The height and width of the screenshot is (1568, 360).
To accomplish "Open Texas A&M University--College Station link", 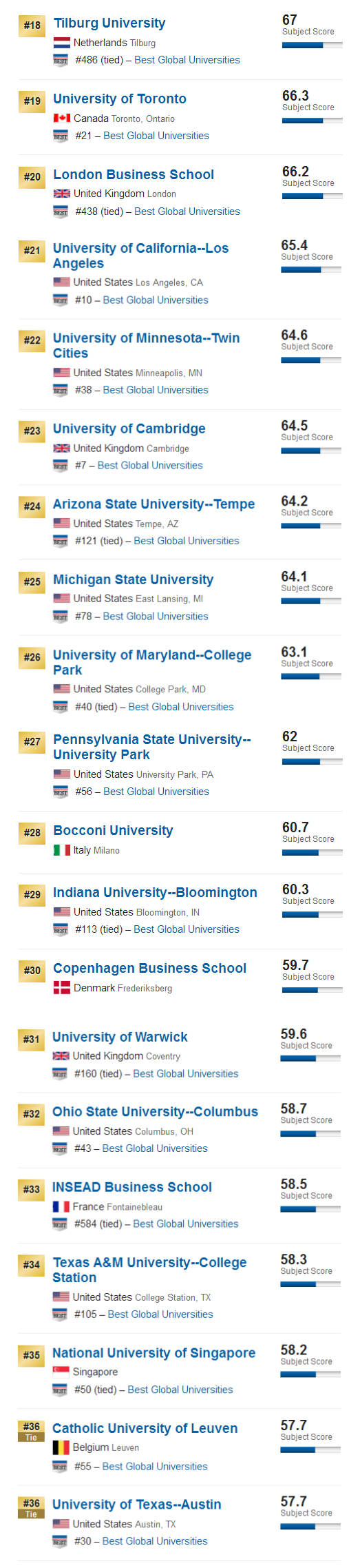I will tap(149, 1270).
